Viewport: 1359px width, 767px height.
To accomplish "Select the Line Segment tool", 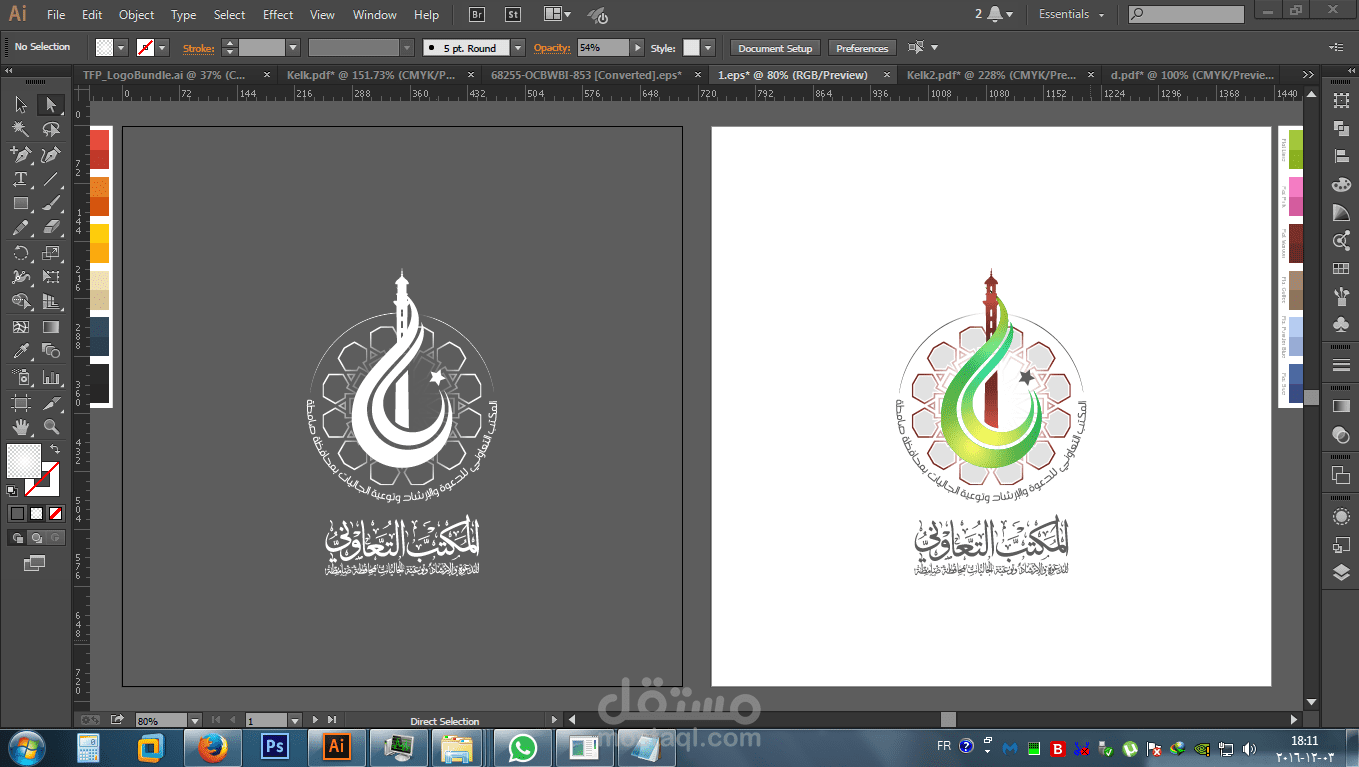I will [51, 178].
